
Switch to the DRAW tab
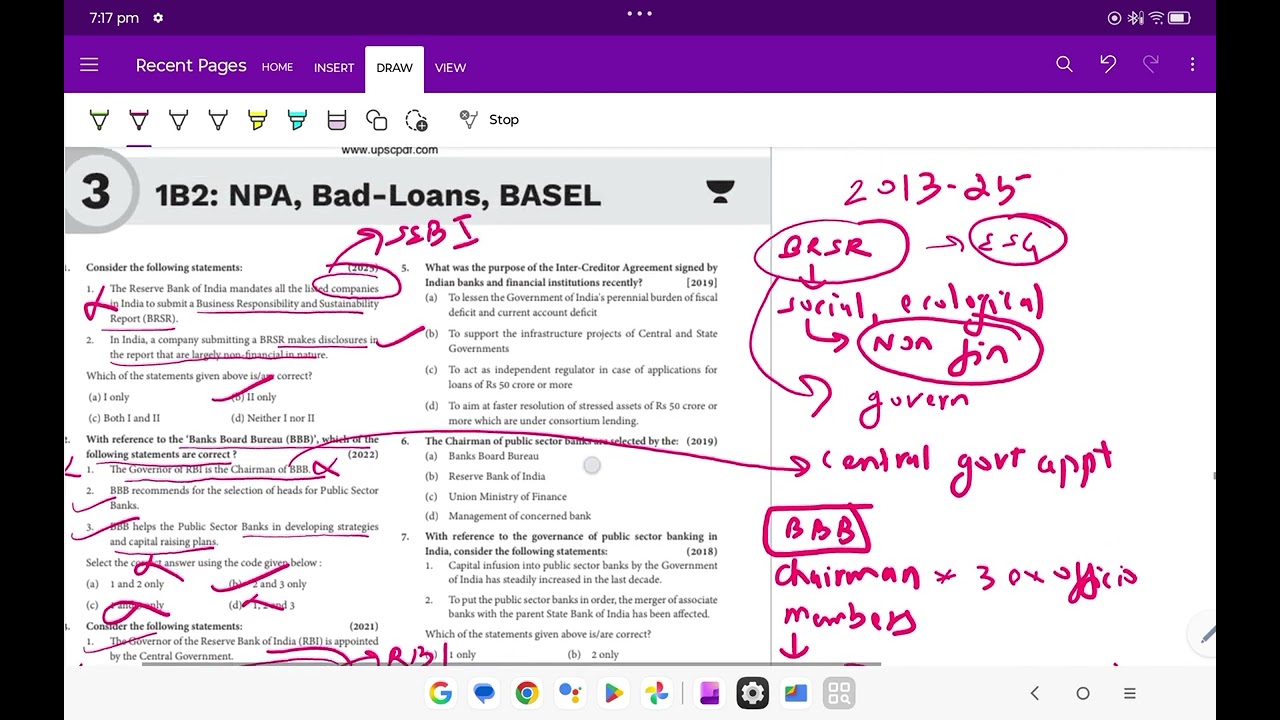pyautogui.click(x=394, y=67)
